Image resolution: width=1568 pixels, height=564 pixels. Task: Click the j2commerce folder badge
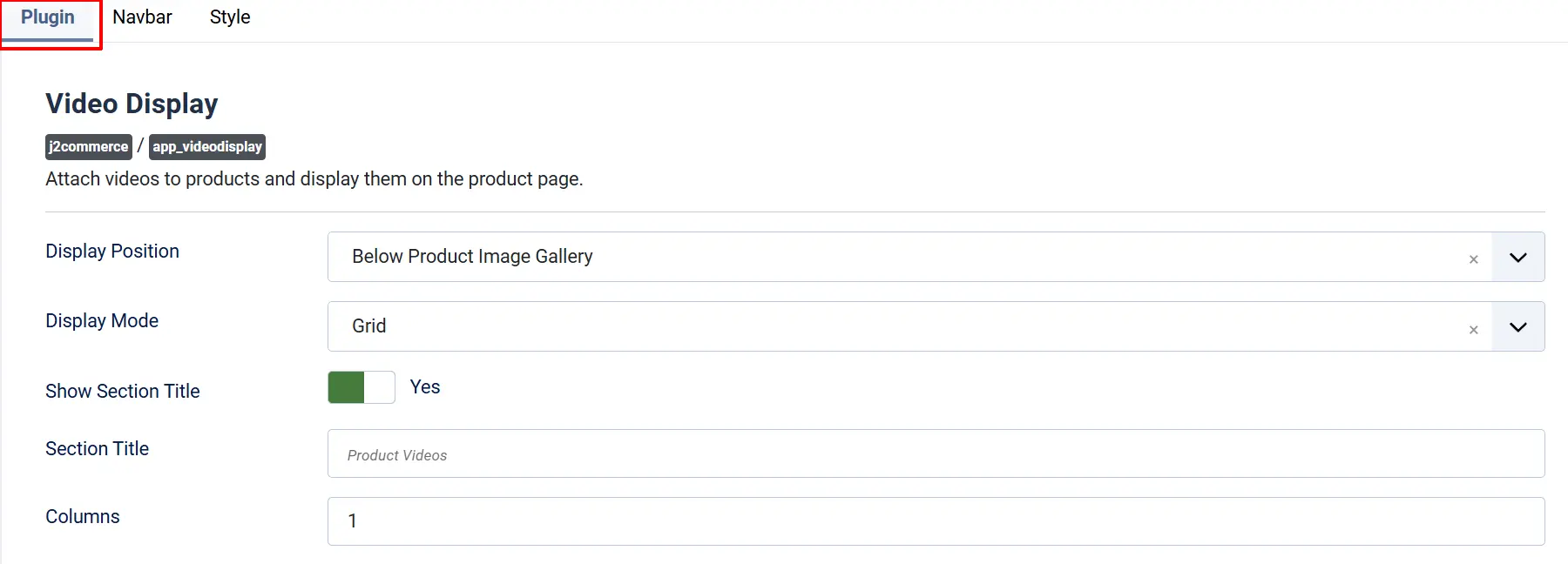(89, 146)
